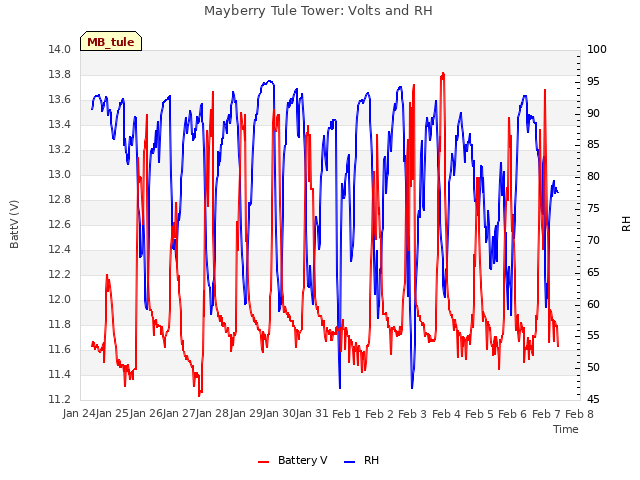Click the MB_tule label badge
This screenshot has height=480, width=640.
pos(111,42)
